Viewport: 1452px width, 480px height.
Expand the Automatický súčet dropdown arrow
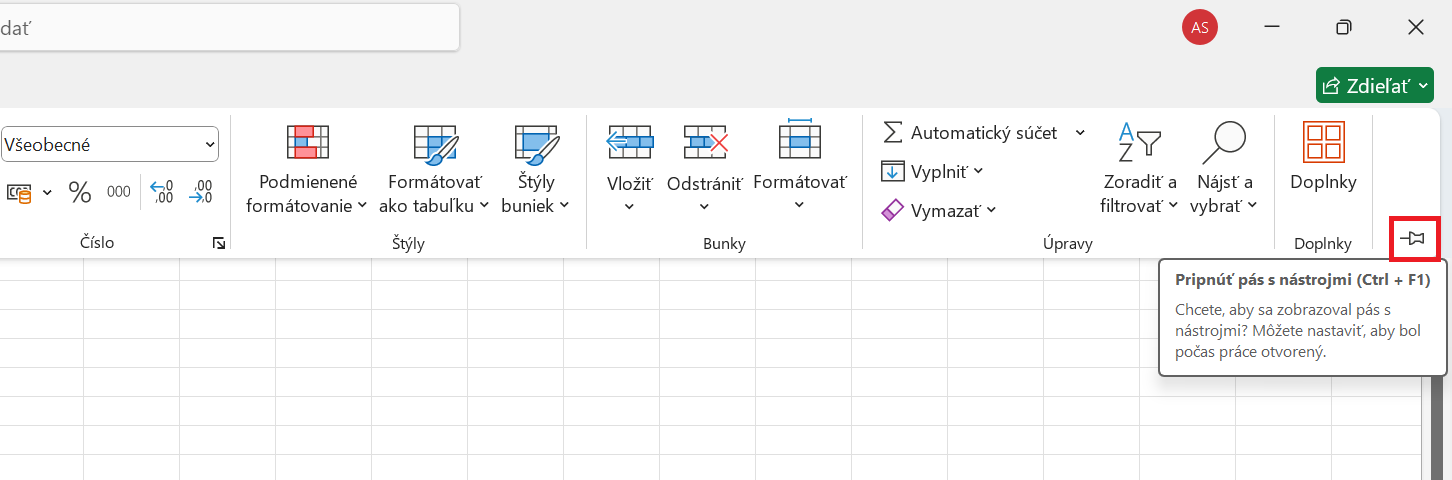[1080, 133]
